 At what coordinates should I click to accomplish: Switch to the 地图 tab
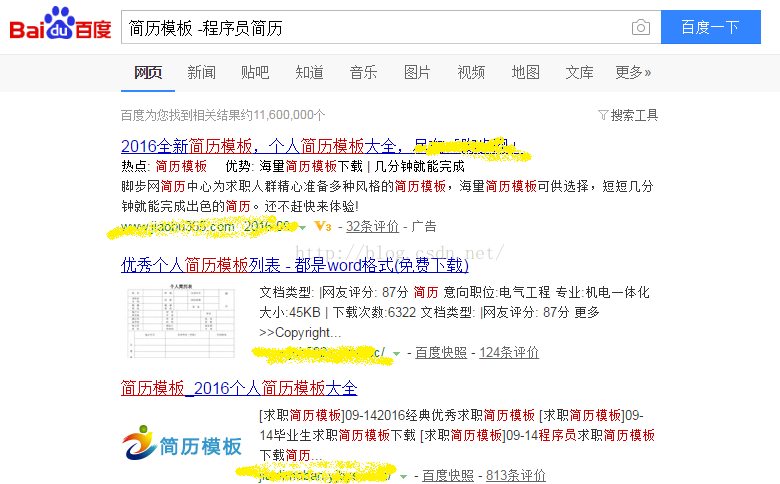[525, 73]
